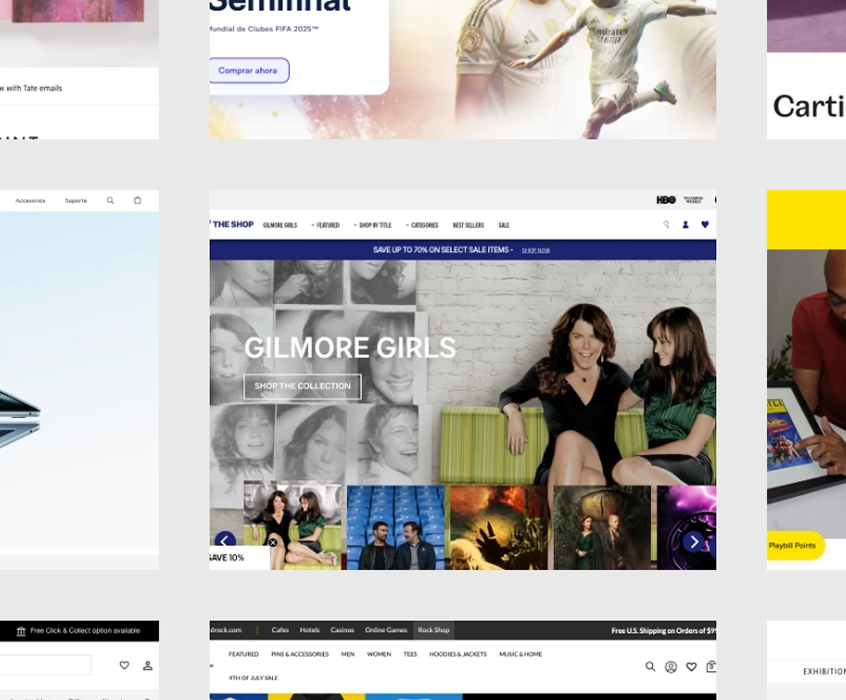Click the Shop The Collection button
This screenshot has width=846, height=700.
302,386
